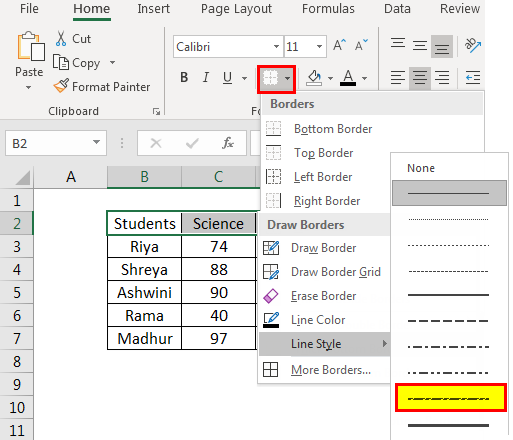Select the thin solid line style

(449, 193)
